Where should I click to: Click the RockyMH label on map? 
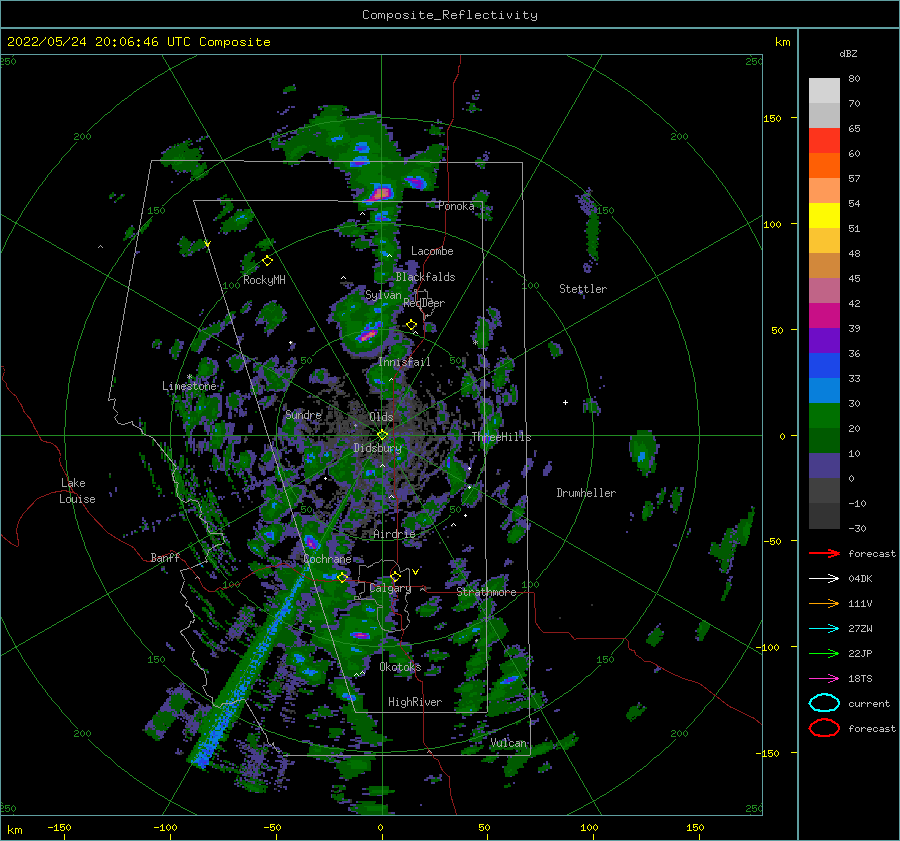tap(264, 280)
